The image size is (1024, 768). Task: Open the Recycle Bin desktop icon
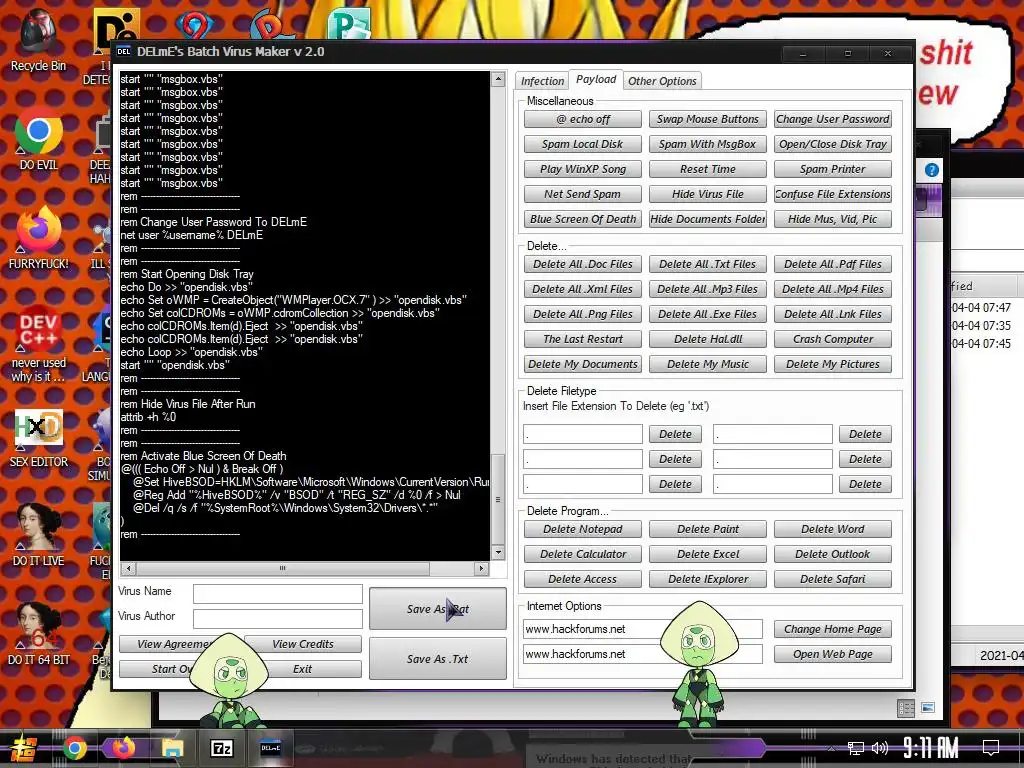(38, 40)
